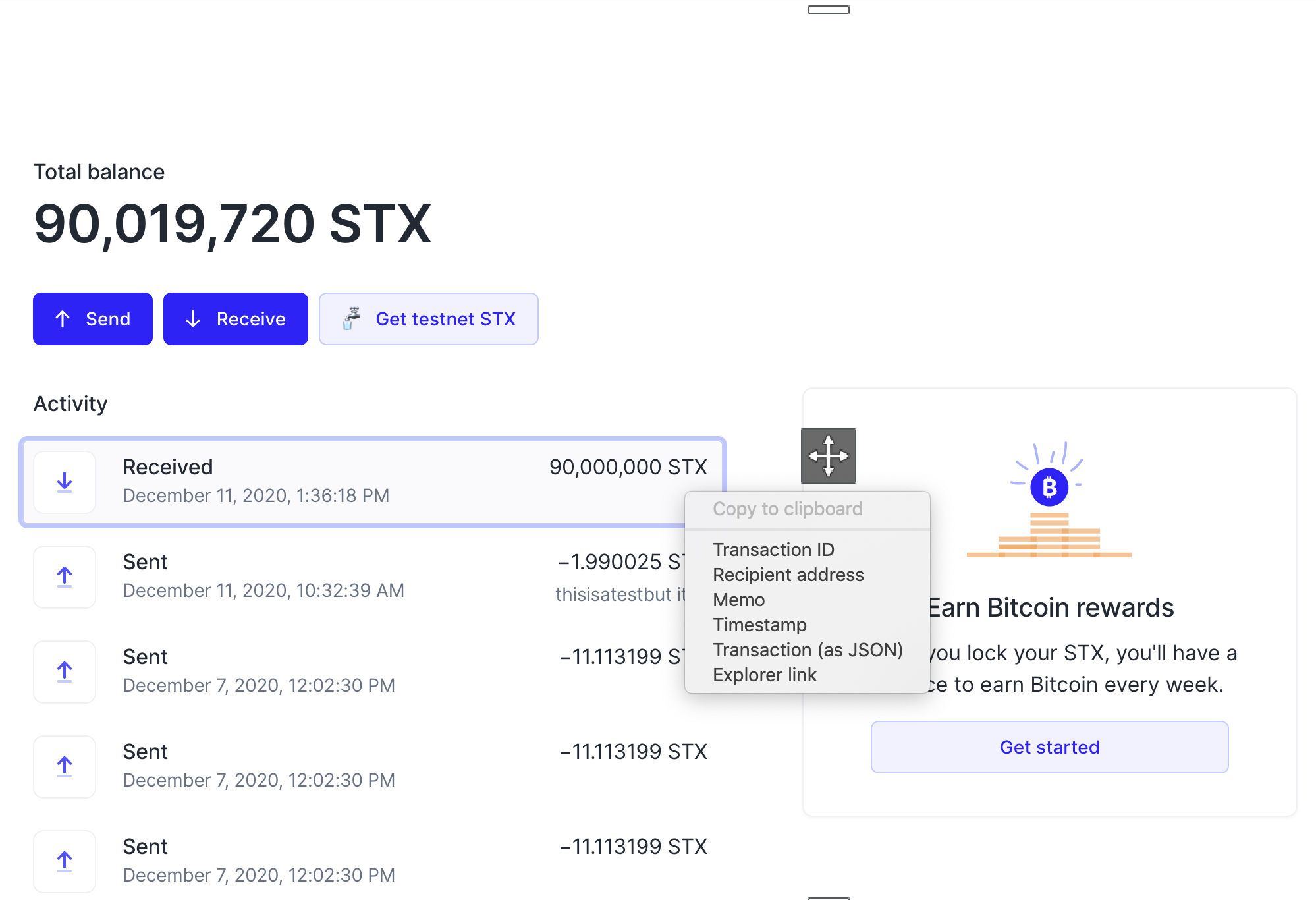Image resolution: width=1316 pixels, height=900 pixels.
Task: Click the downward arrow icon inside Receive button
Action: (x=192, y=318)
